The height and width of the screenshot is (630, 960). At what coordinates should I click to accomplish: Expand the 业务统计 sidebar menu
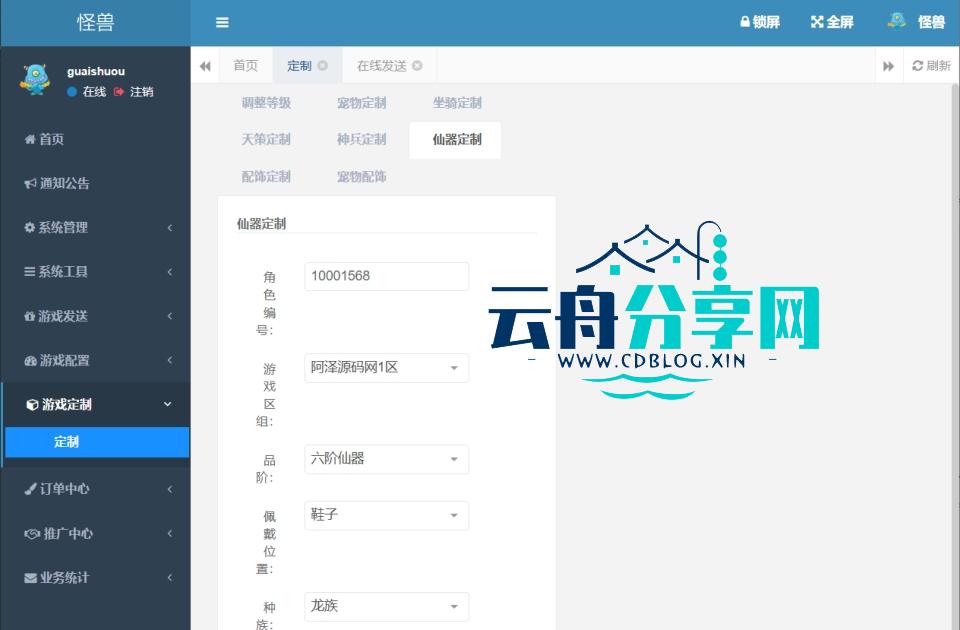[x=95, y=577]
